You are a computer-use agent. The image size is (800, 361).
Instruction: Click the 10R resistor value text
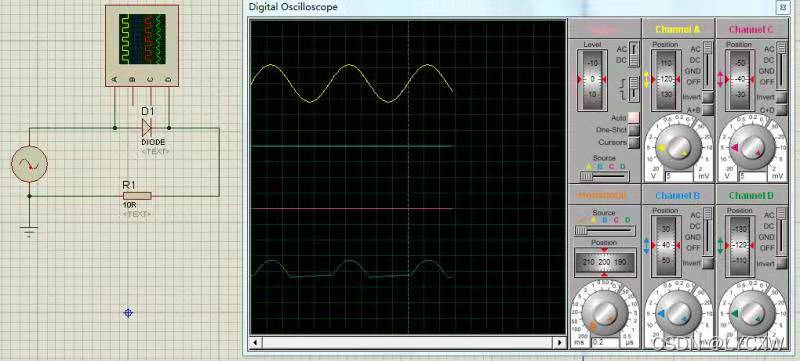click(129, 205)
